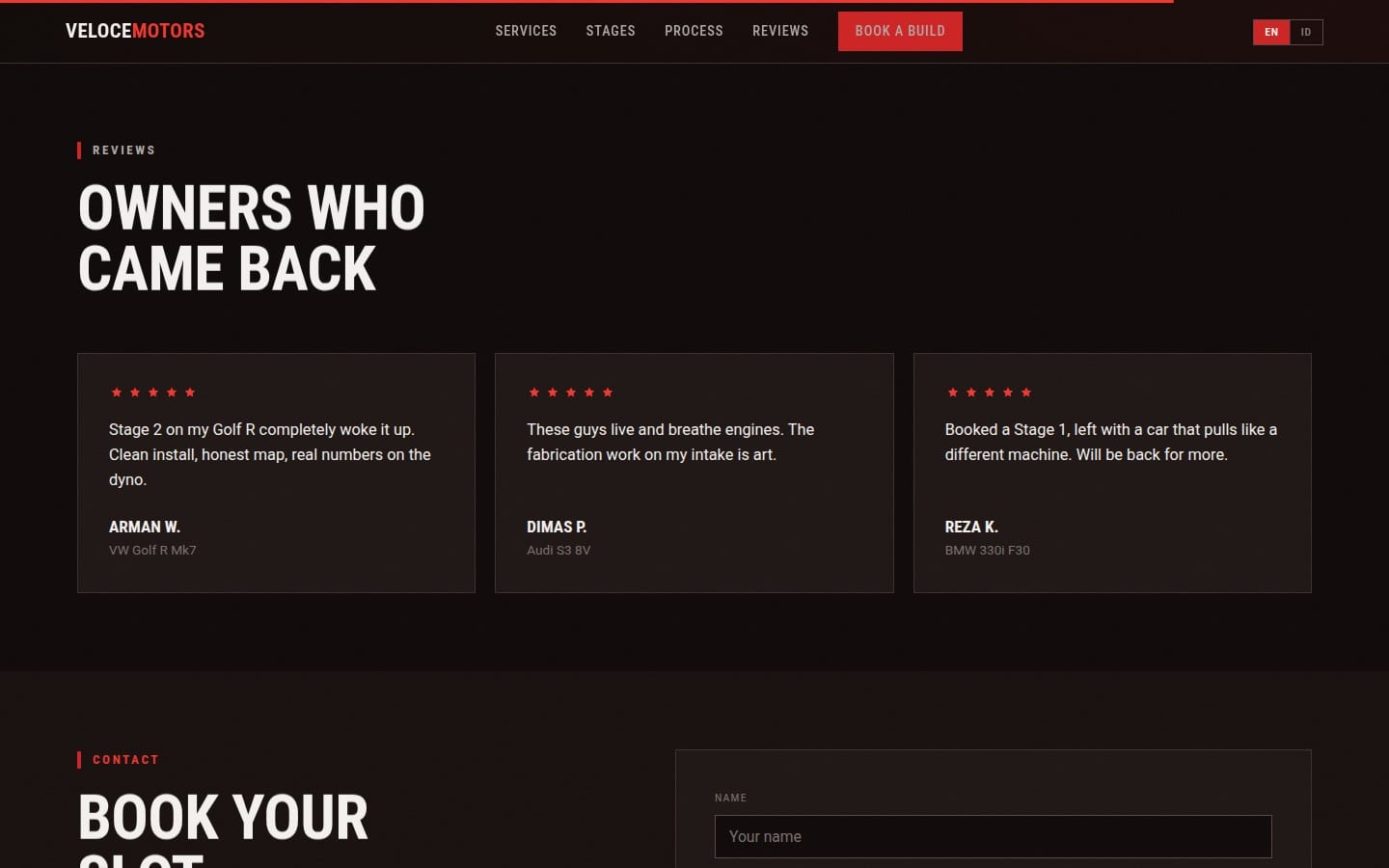Screen dimensions: 1389x868
Task: Click the BMW 330i F30 car label
Action: pos(987,550)
